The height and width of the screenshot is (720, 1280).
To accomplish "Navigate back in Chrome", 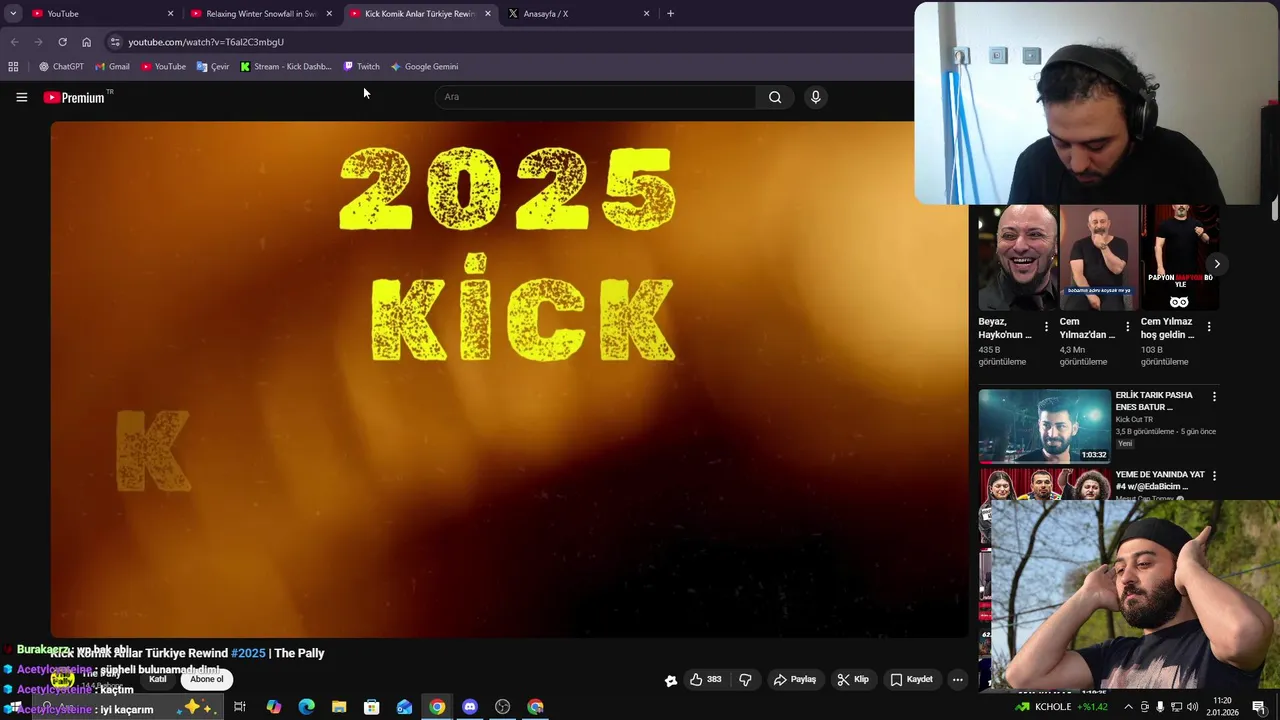I will click(14, 42).
